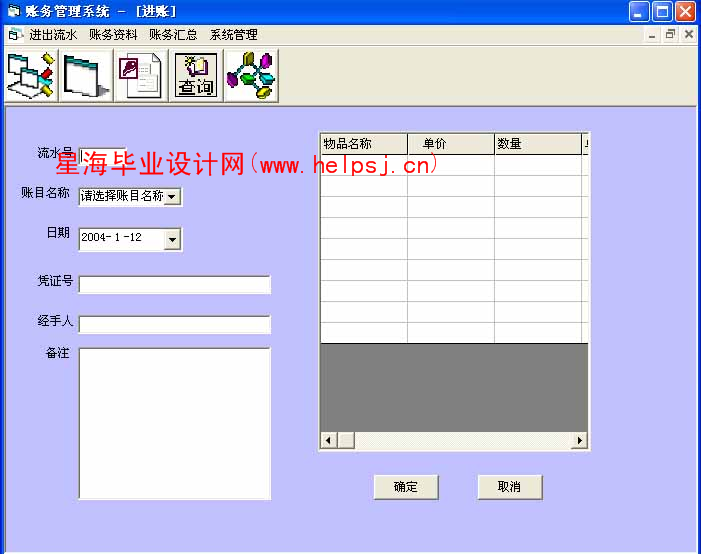Image resolution: width=701 pixels, height=554 pixels.
Task: Click the grid's right scroll arrow
Action: pos(580,440)
